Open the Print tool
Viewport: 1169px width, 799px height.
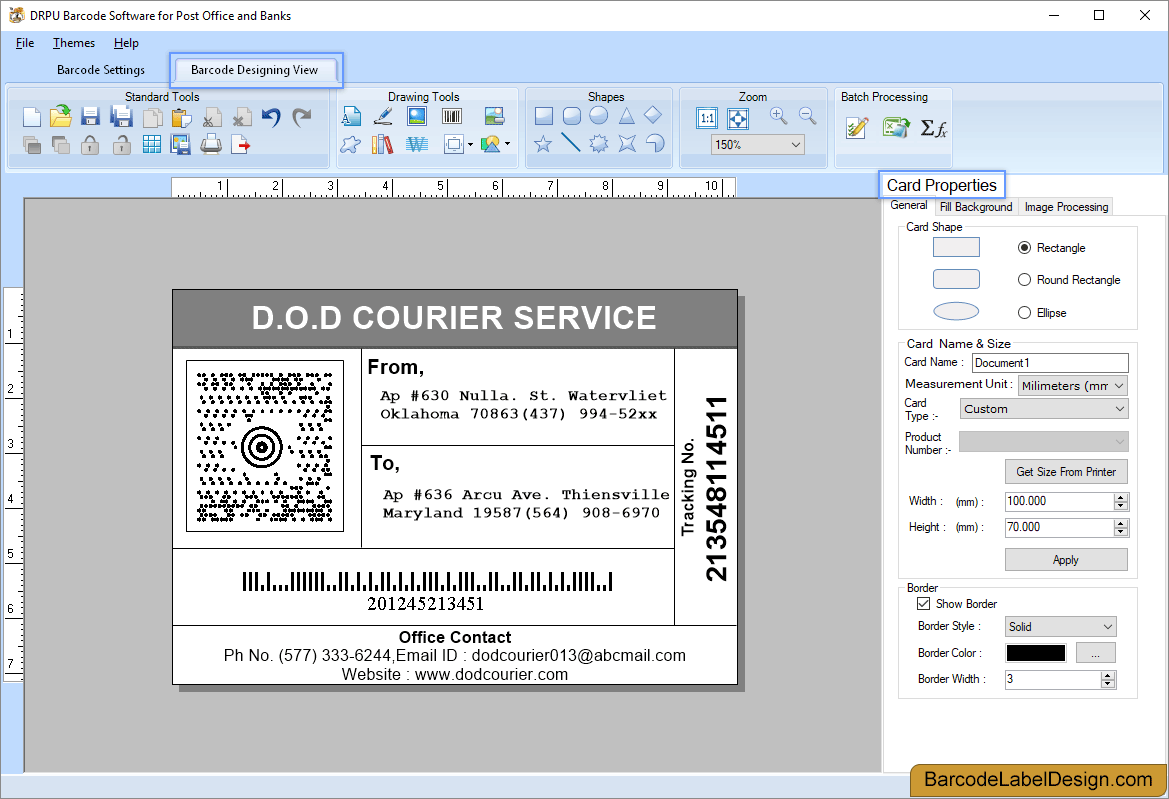click(211, 144)
